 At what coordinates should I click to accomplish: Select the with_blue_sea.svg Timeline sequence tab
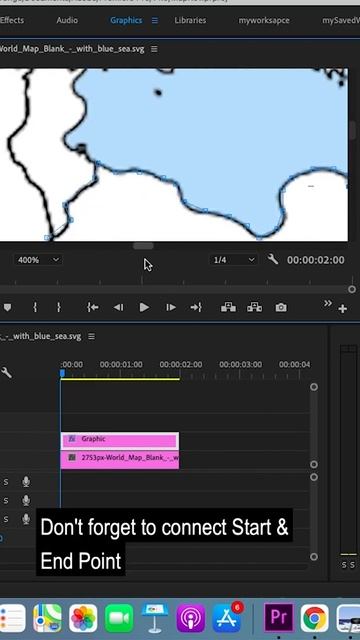pos(41,336)
